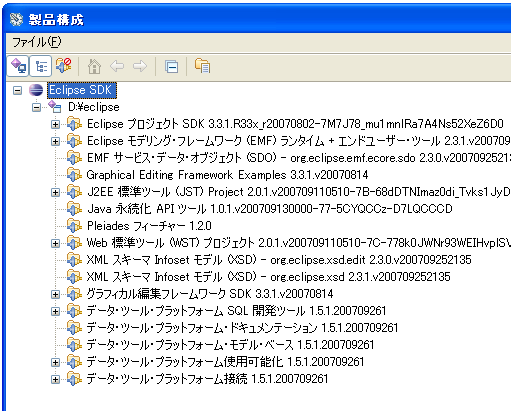Expand the J2EE 標準ツール (JST) Project node
The width and height of the screenshot is (511, 411).
coord(55,192)
